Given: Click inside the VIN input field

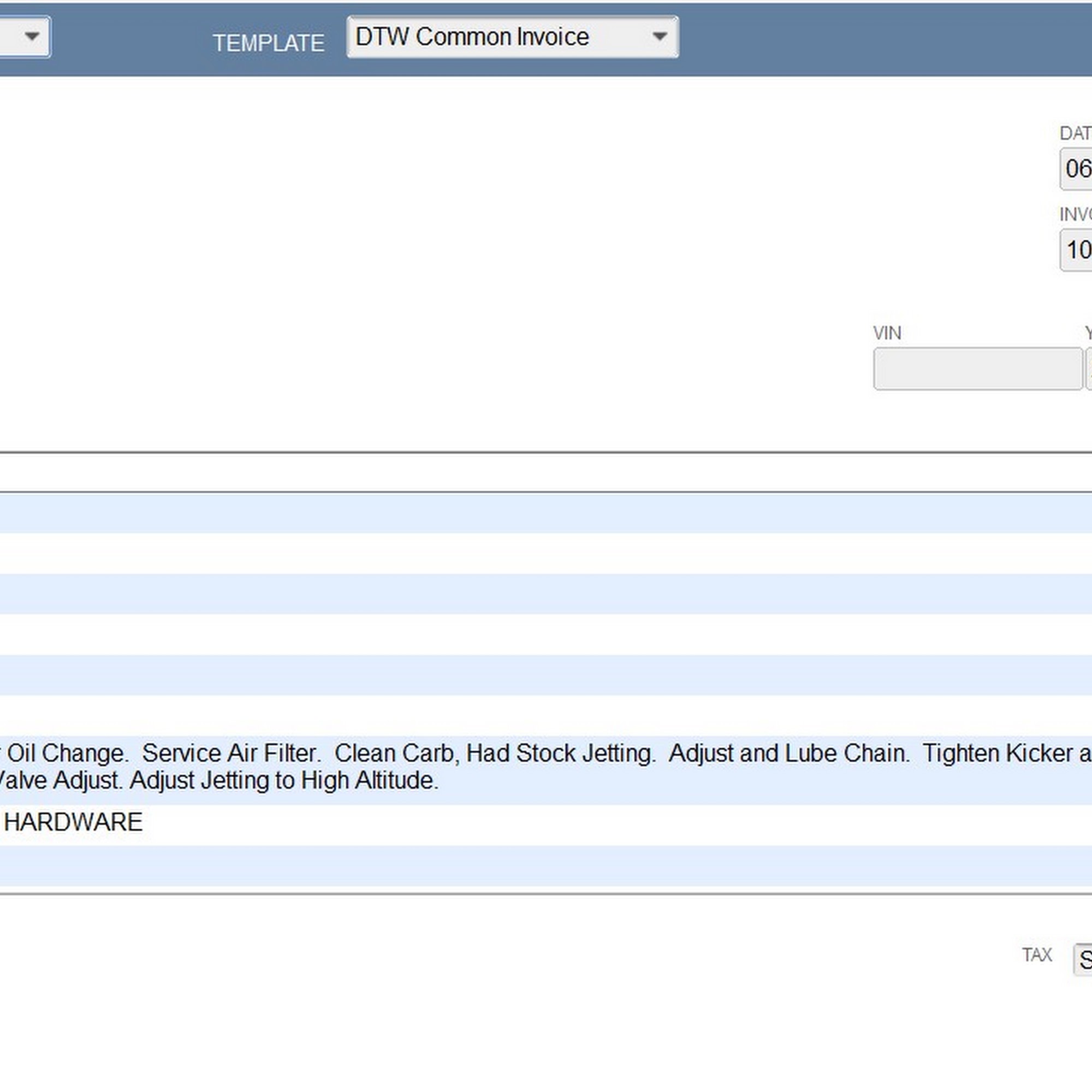Looking at the screenshot, I should coord(977,369).
